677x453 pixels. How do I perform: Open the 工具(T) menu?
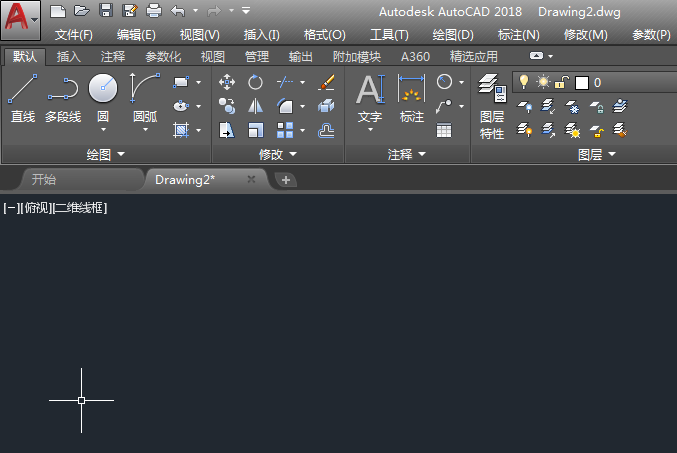click(x=389, y=35)
